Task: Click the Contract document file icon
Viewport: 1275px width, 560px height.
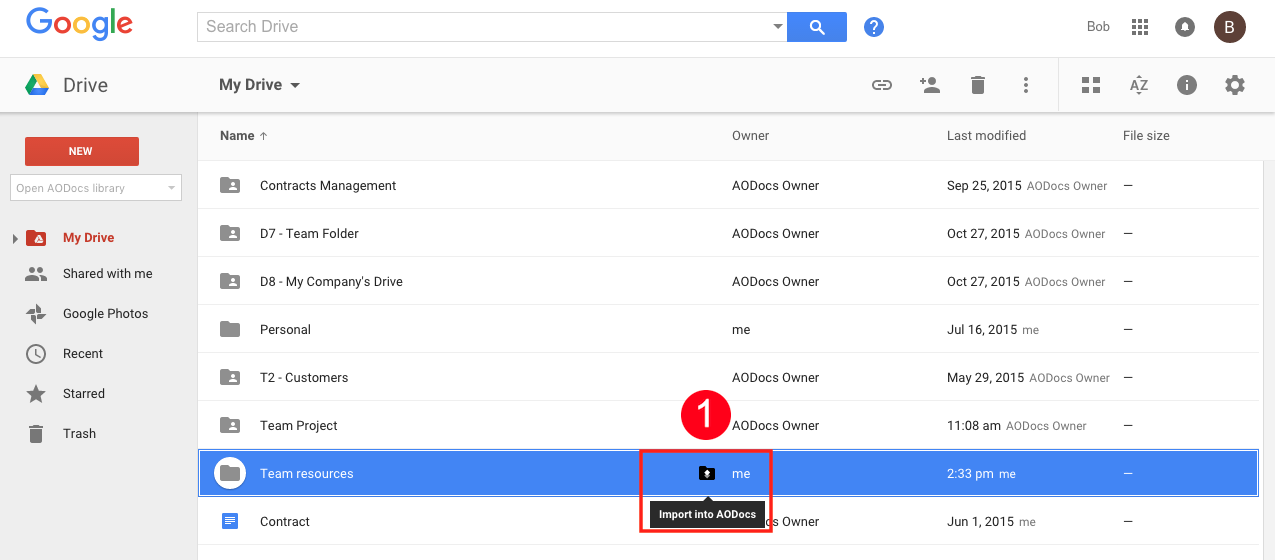Action: click(230, 521)
